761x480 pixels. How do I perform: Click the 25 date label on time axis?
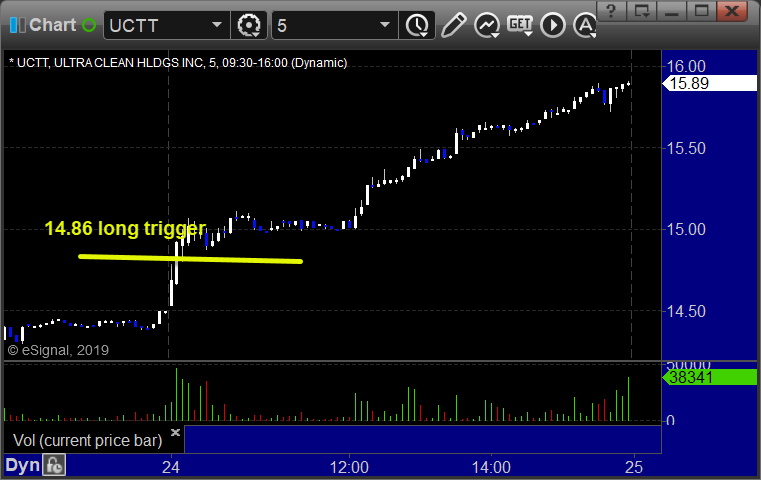pyautogui.click(x=634, y=467)
